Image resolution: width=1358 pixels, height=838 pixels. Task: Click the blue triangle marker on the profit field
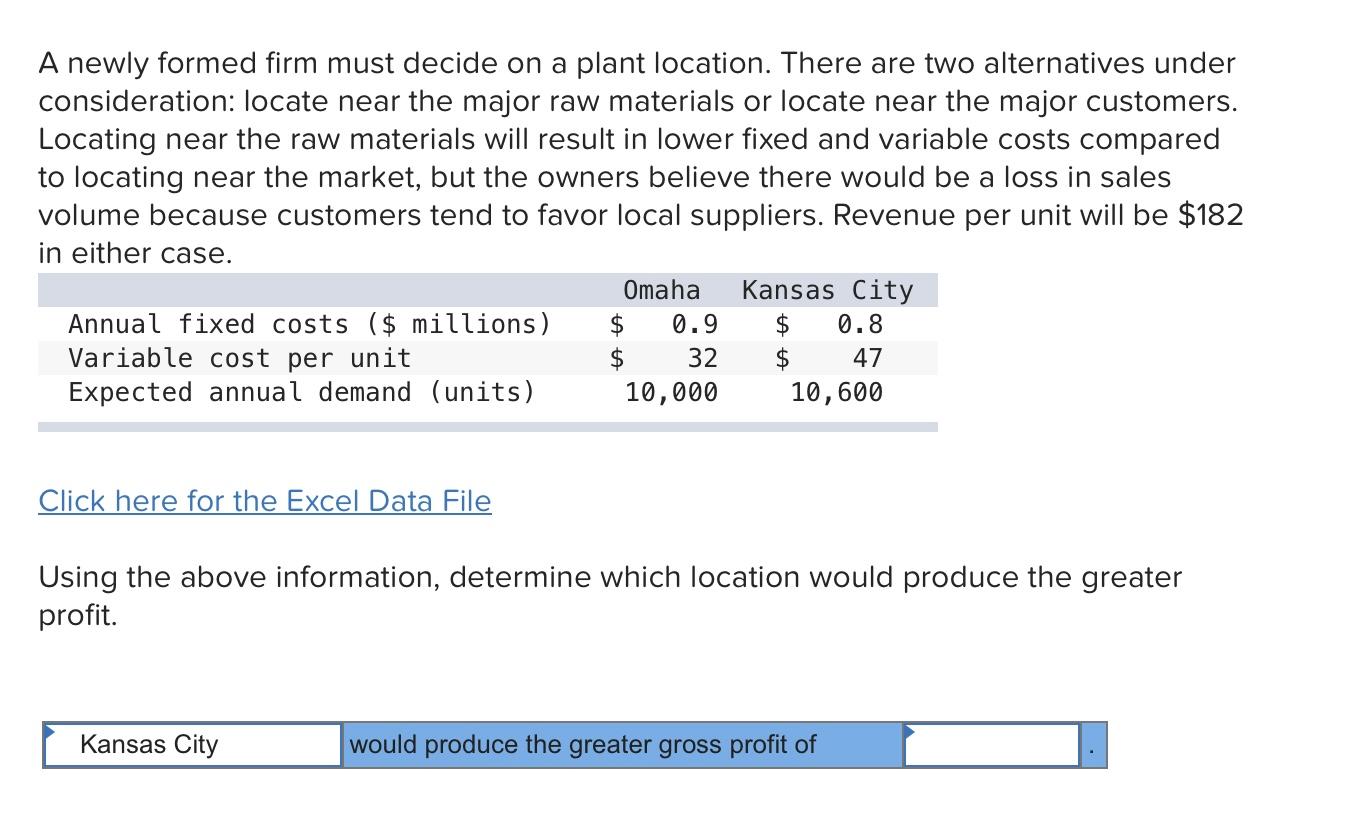(911, 731)
